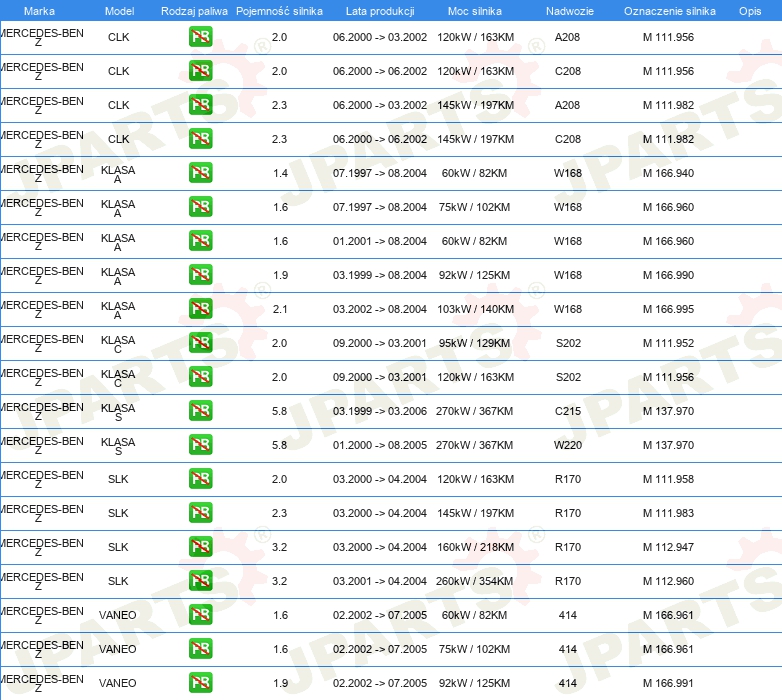Click the fuel icon in the CLK A208 M 111.956 row
This screenshot has width=782, height=700.
200,36
